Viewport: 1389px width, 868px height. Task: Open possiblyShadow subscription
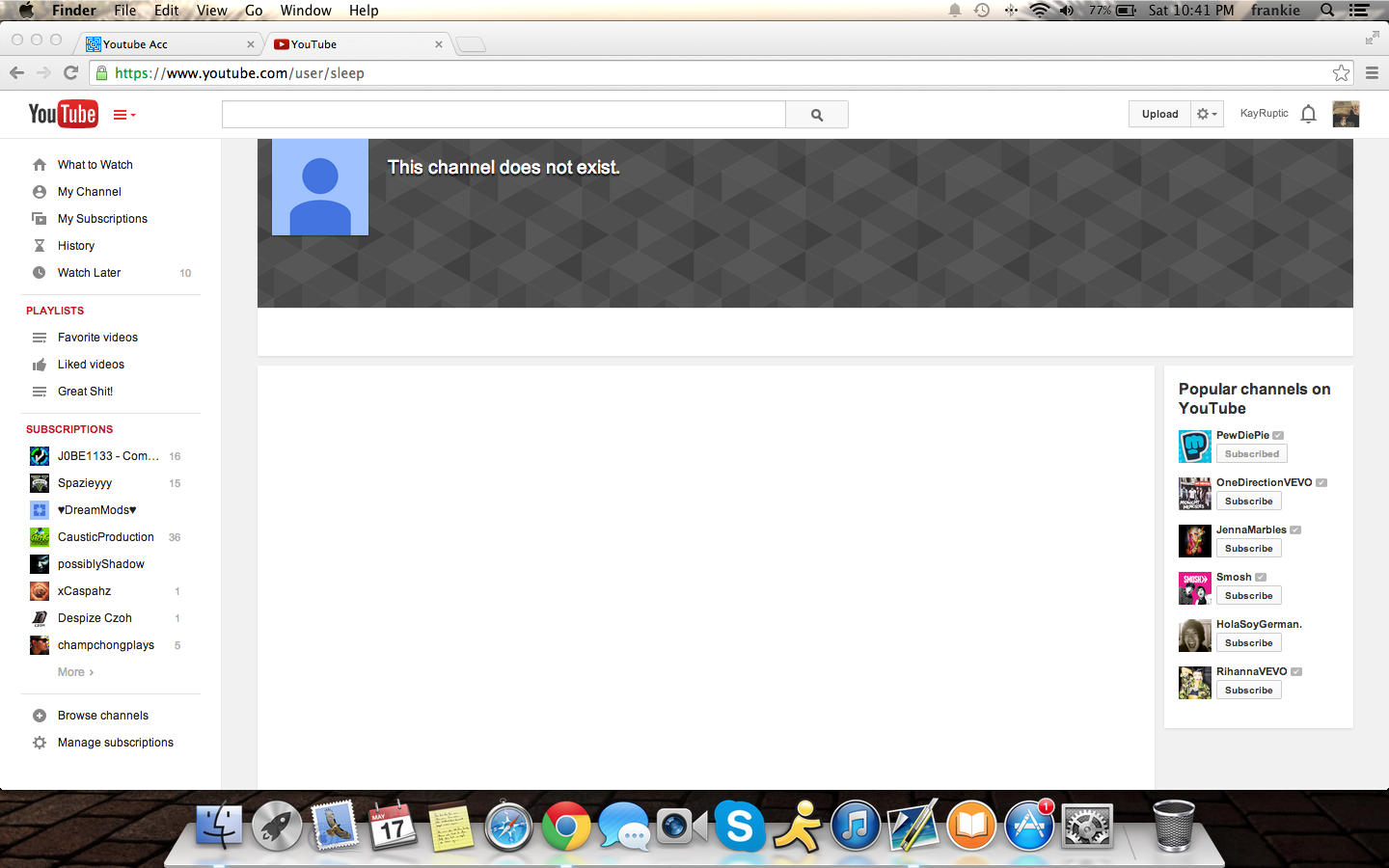100,564
